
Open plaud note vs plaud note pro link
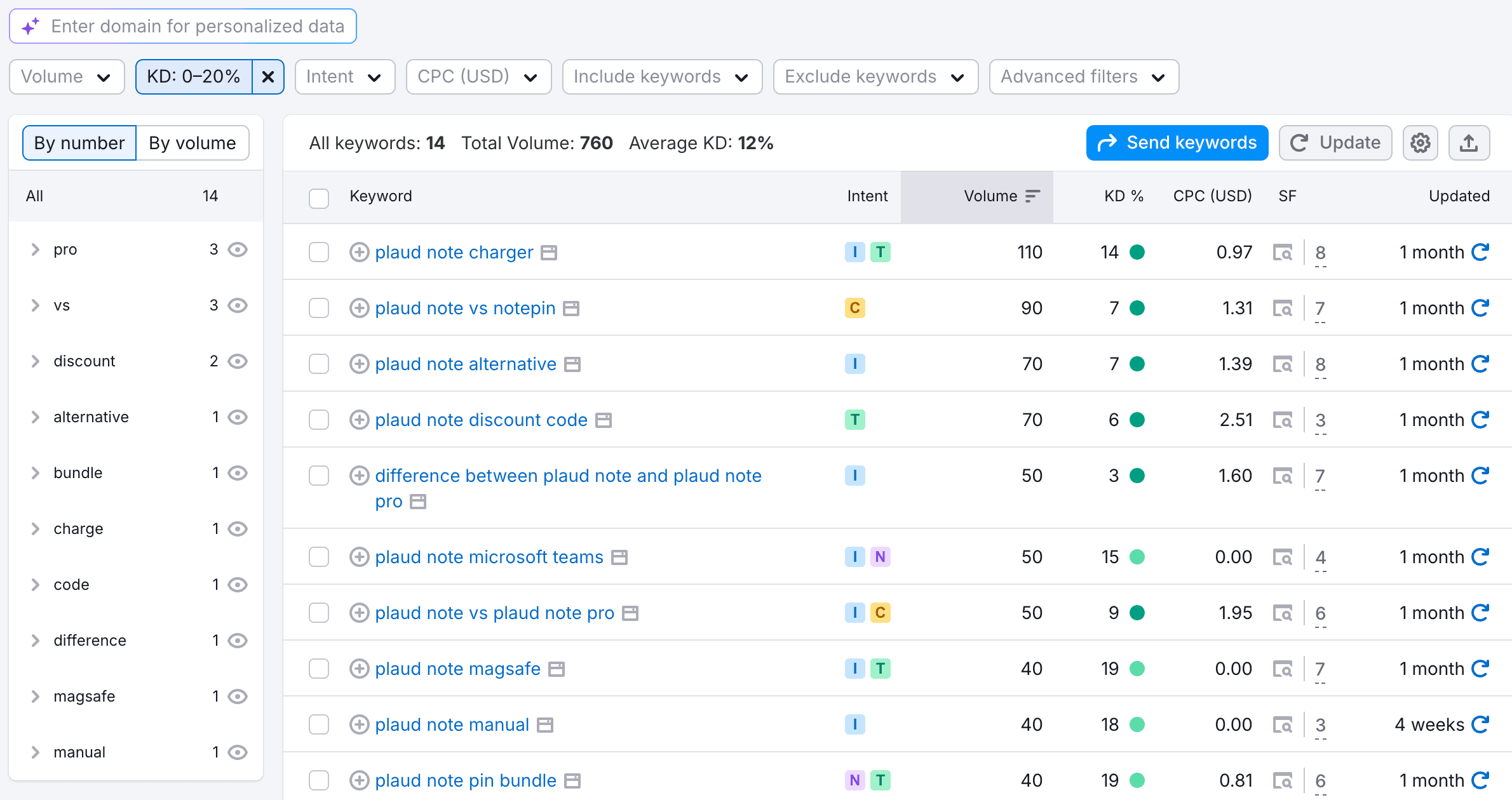coord(494,613)
